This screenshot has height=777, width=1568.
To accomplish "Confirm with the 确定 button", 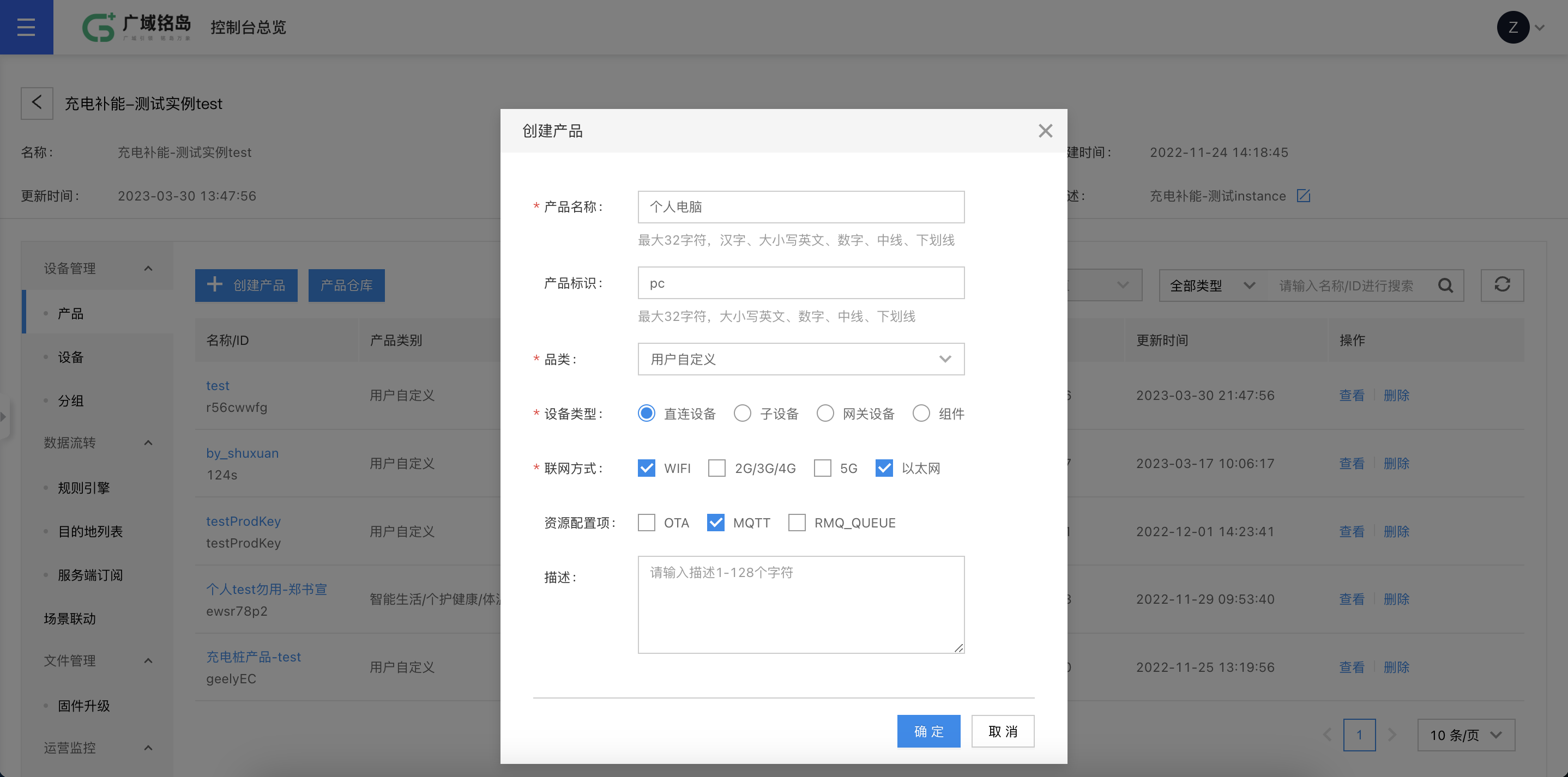I will point(928,731).
